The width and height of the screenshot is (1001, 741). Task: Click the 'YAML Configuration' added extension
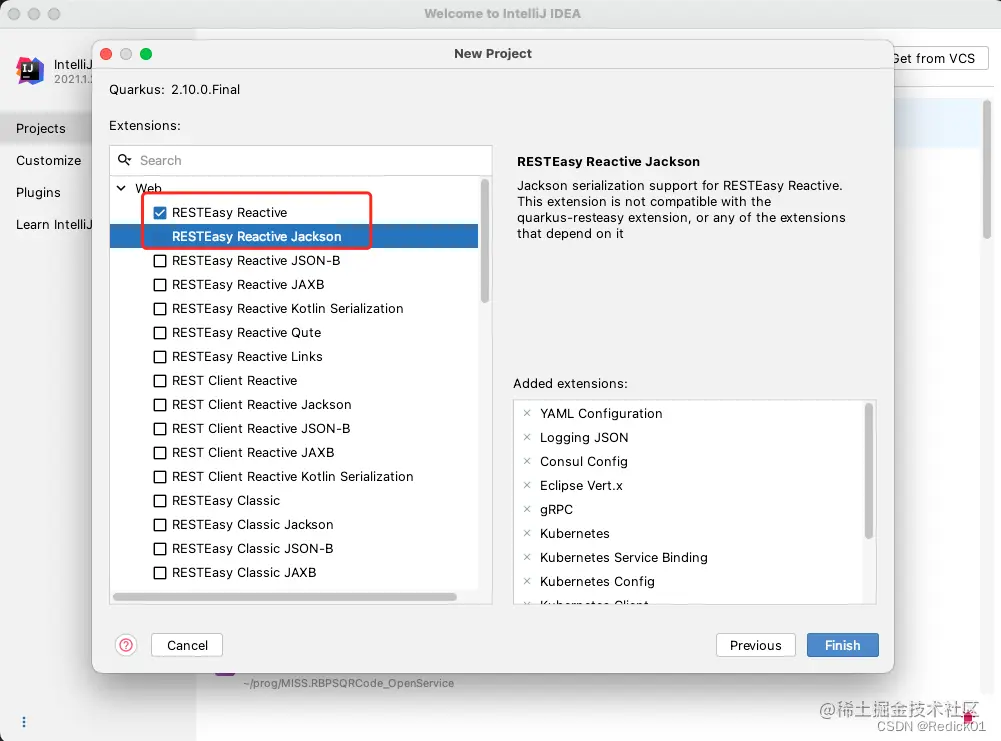(x=601, y=413)
